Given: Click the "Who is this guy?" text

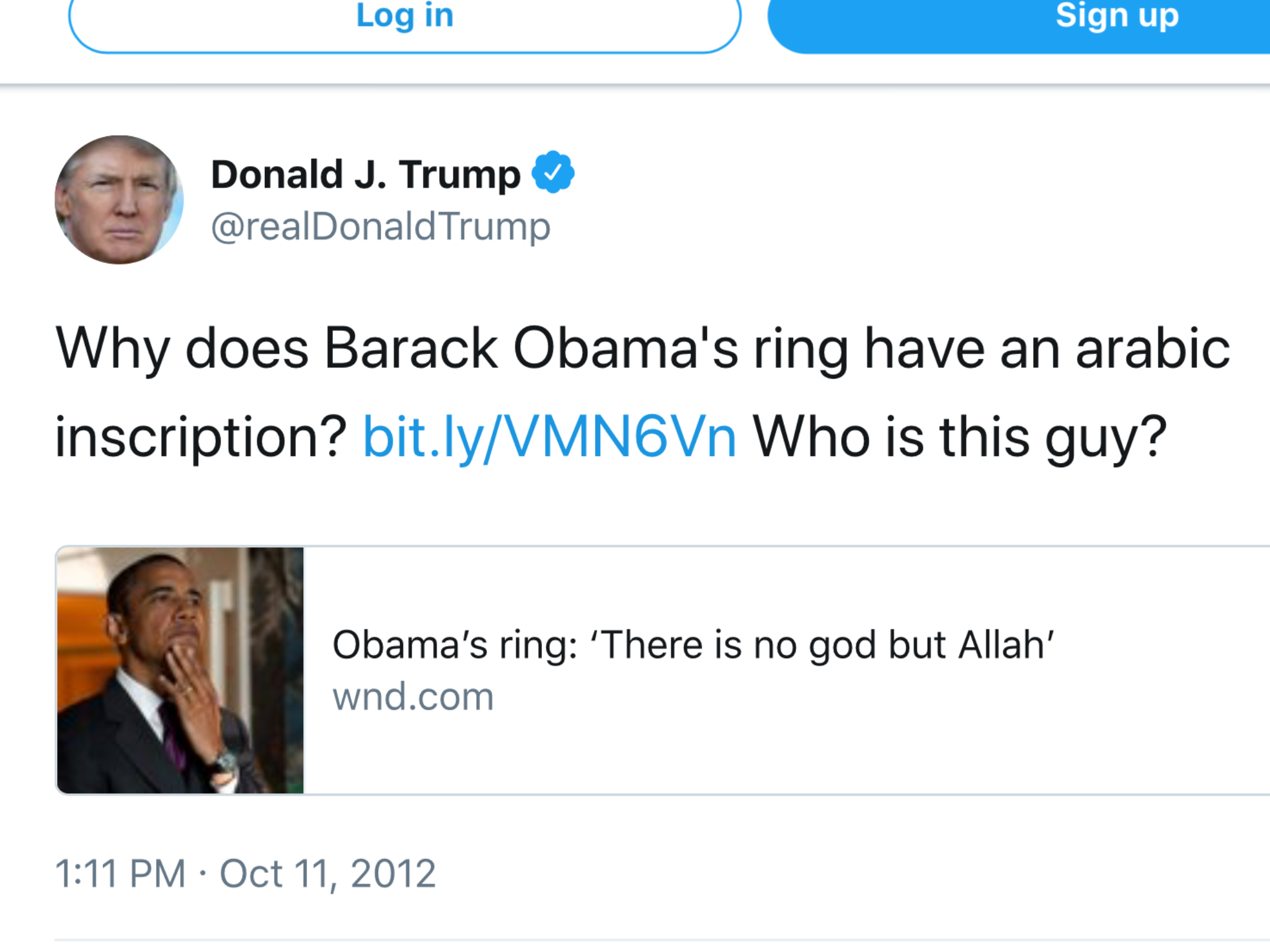Looking at the screenshot, I should [959, 438].
